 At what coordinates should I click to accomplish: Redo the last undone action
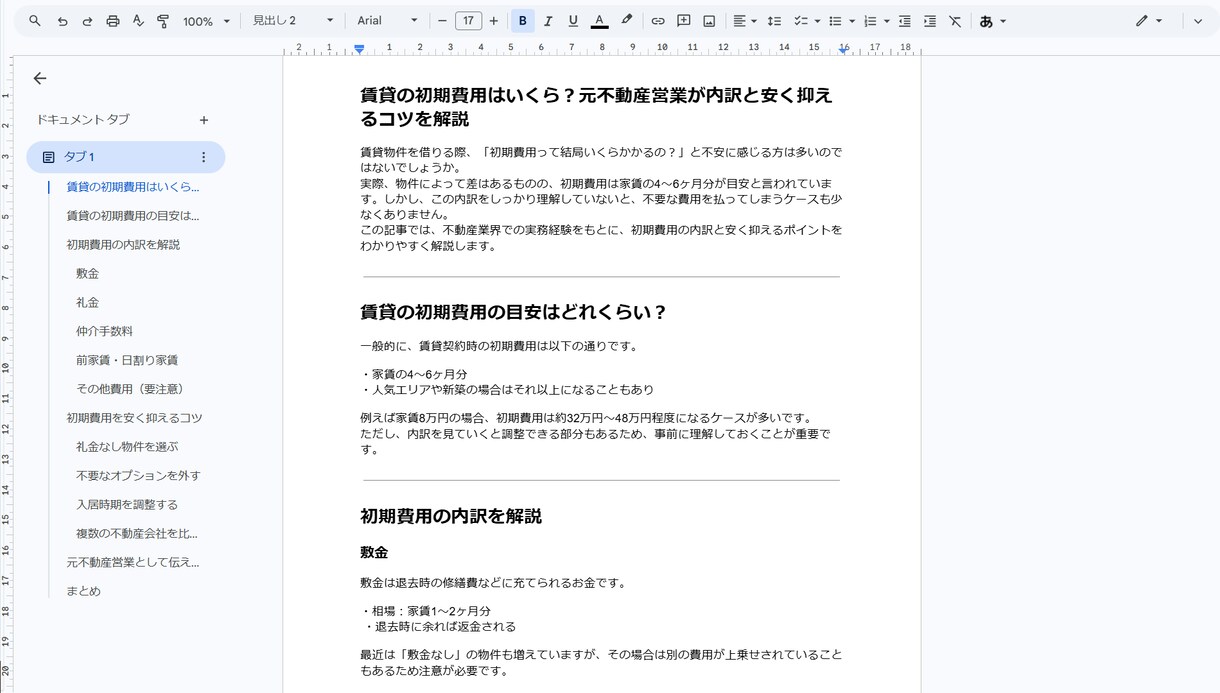[x=87, y=21]
